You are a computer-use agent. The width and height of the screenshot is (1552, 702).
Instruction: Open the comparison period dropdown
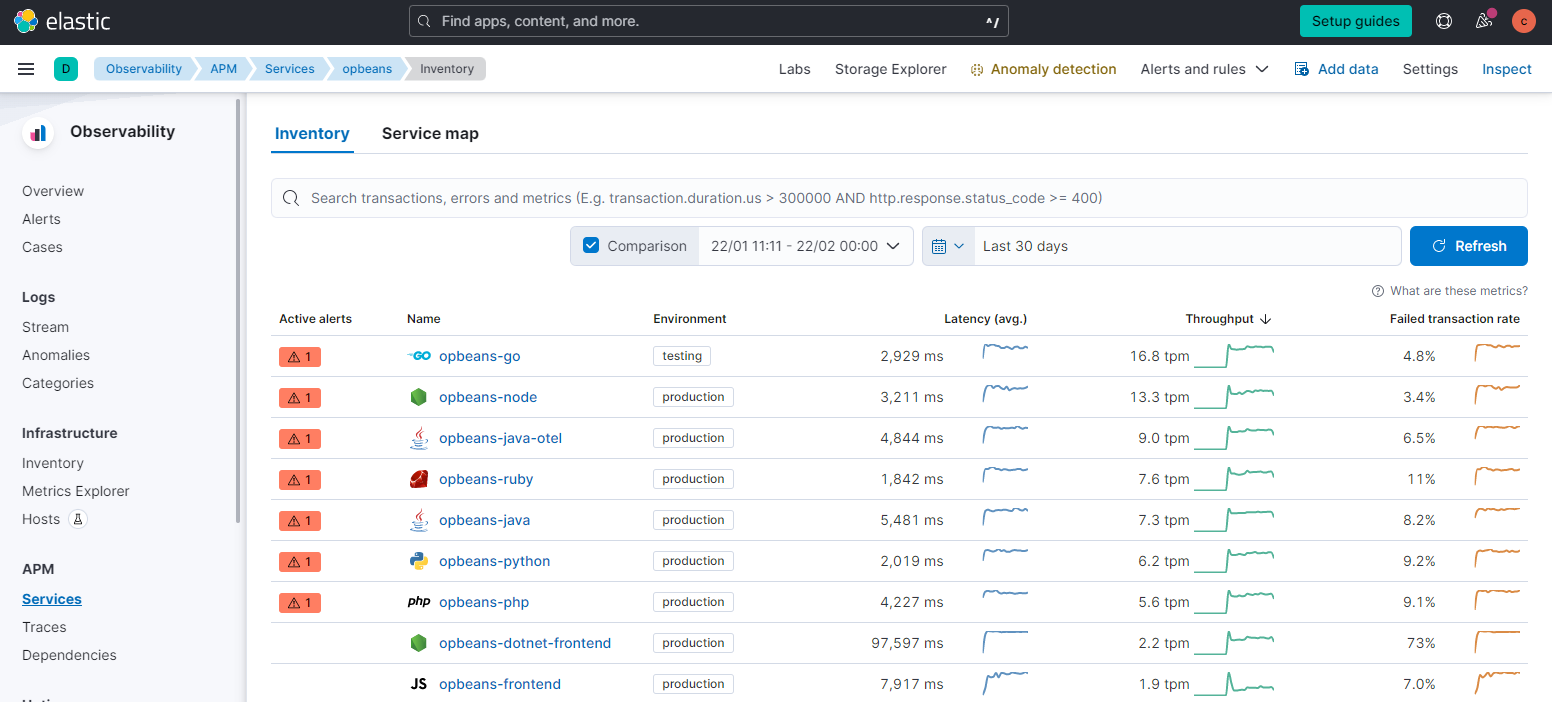pos(806,246)
